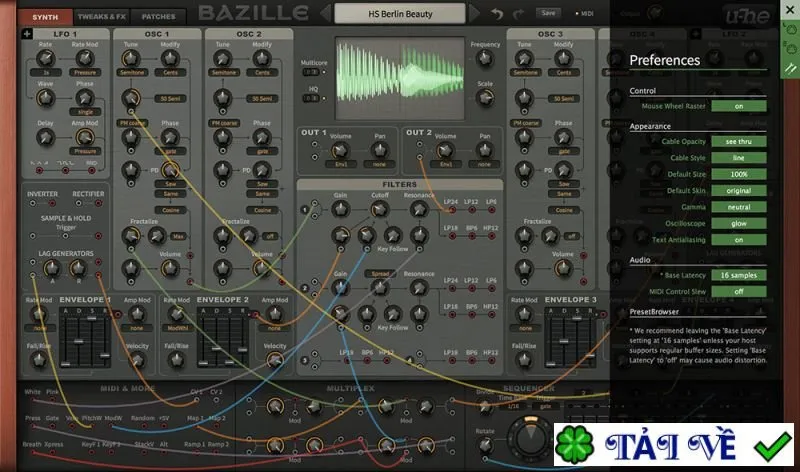The image size is (800, 472).
Task: Click the redo arrow icon
Action: point(518,14)
